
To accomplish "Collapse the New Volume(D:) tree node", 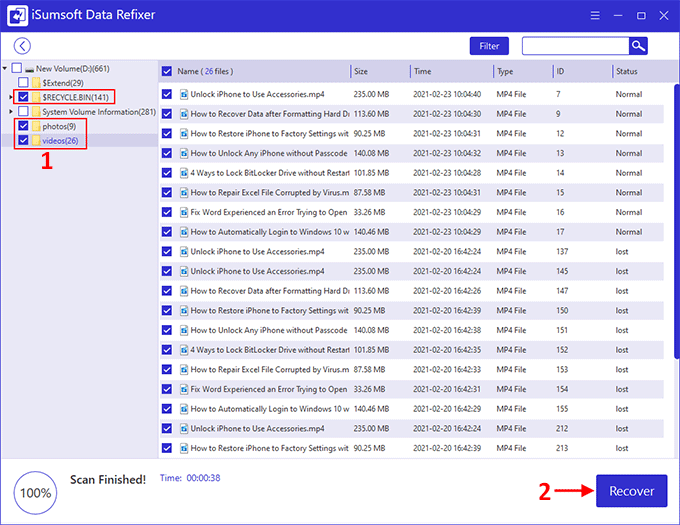I will (5, 68).
